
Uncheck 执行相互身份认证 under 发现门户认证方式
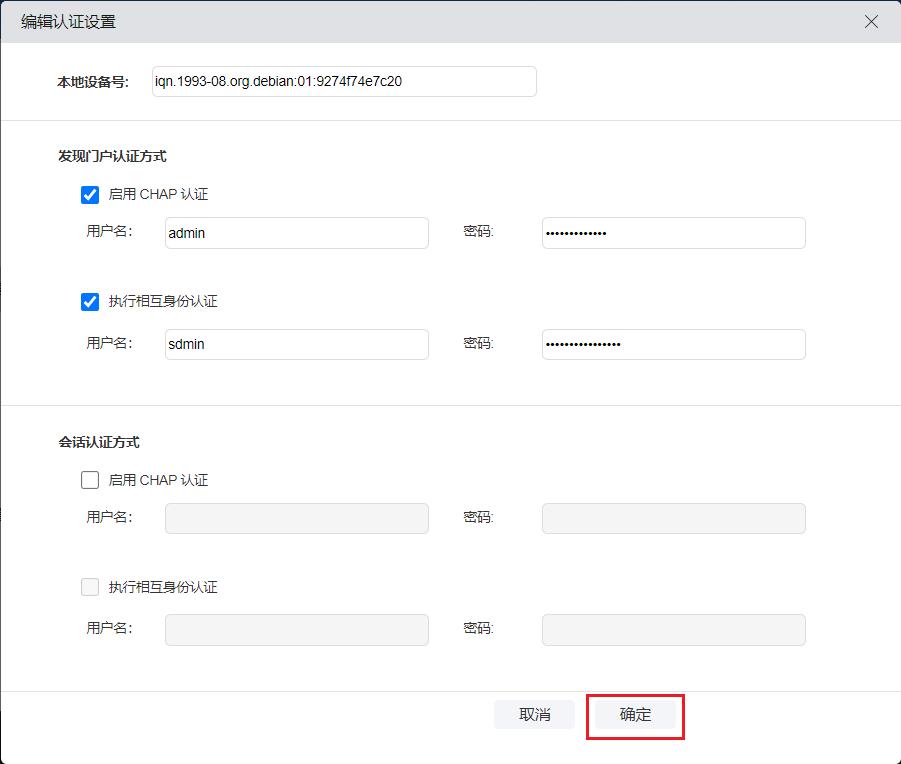90,302
